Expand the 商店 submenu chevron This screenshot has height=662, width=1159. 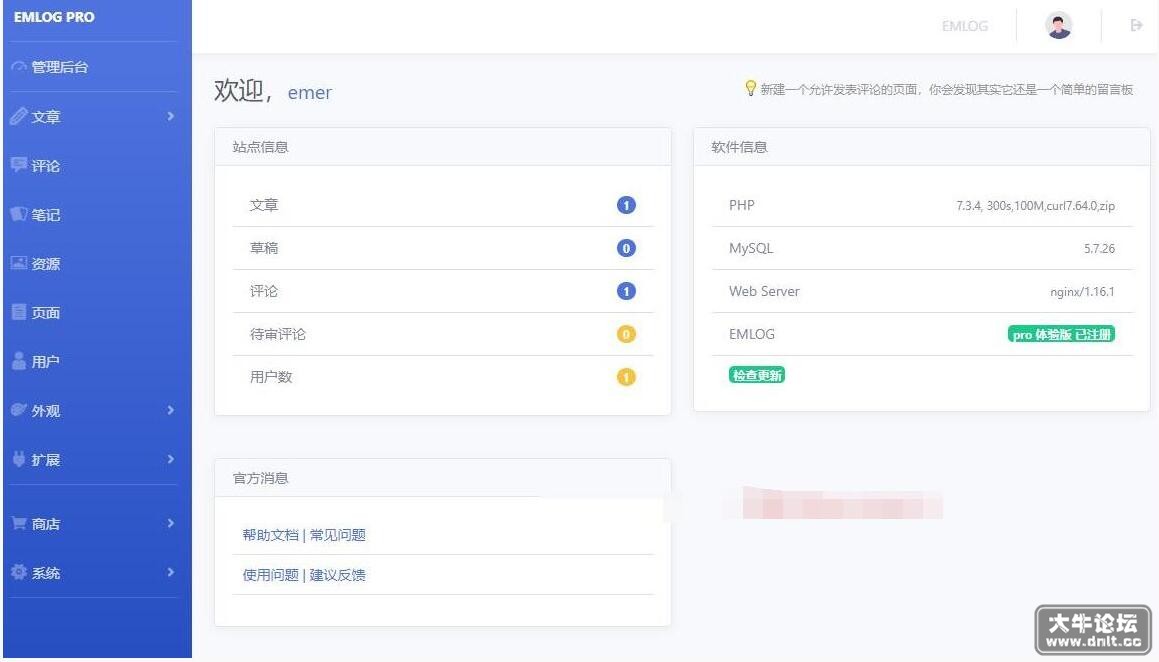[171, 523]
